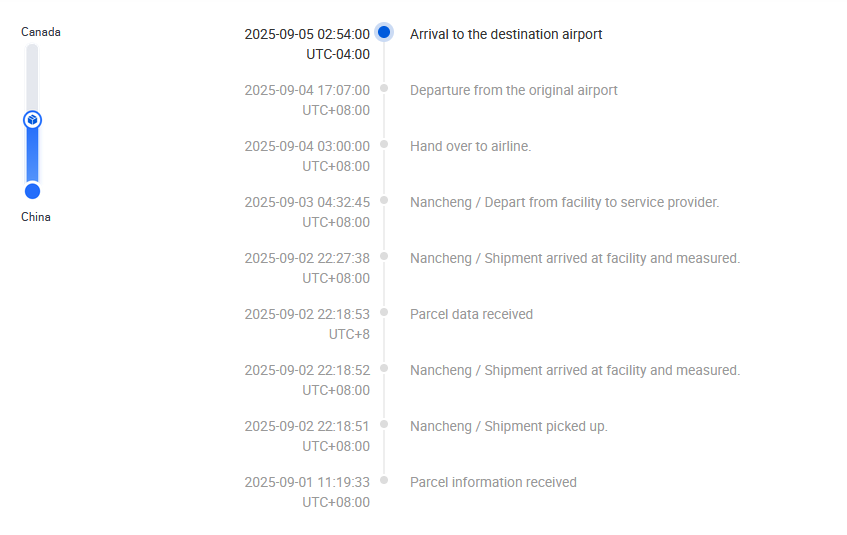Click the dot next to Shipment picked up

pos(384,424)
